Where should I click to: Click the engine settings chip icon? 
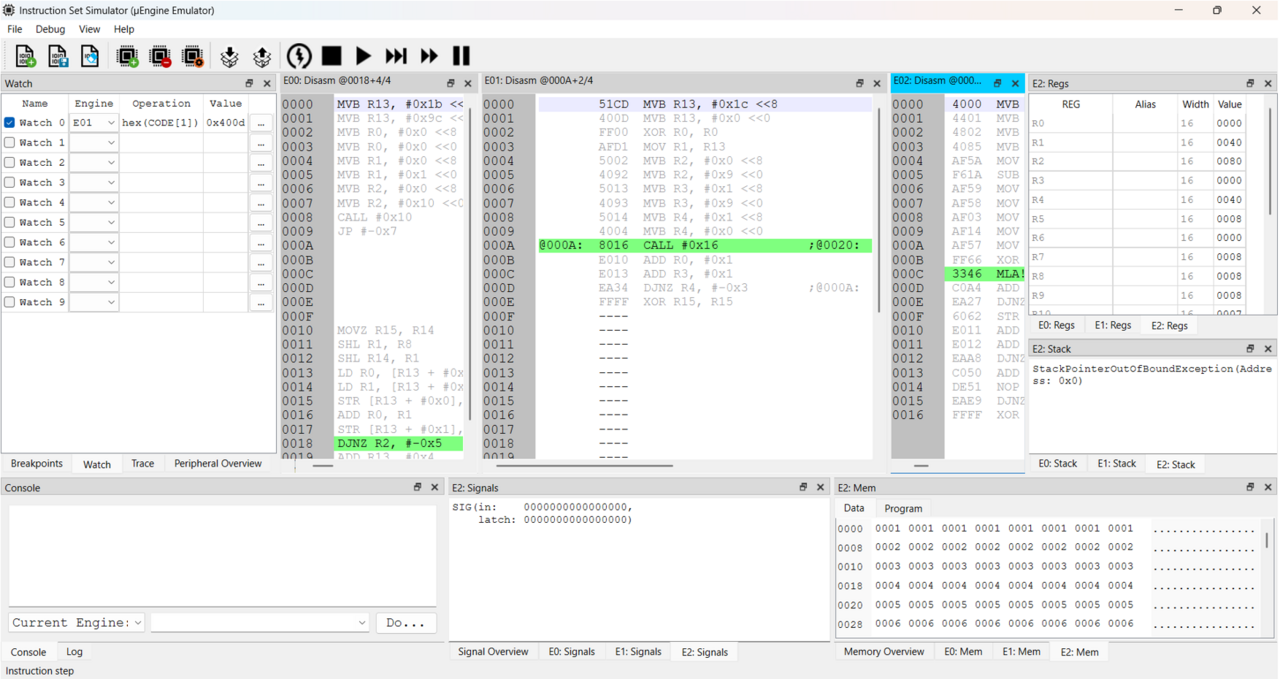[193, 56]
